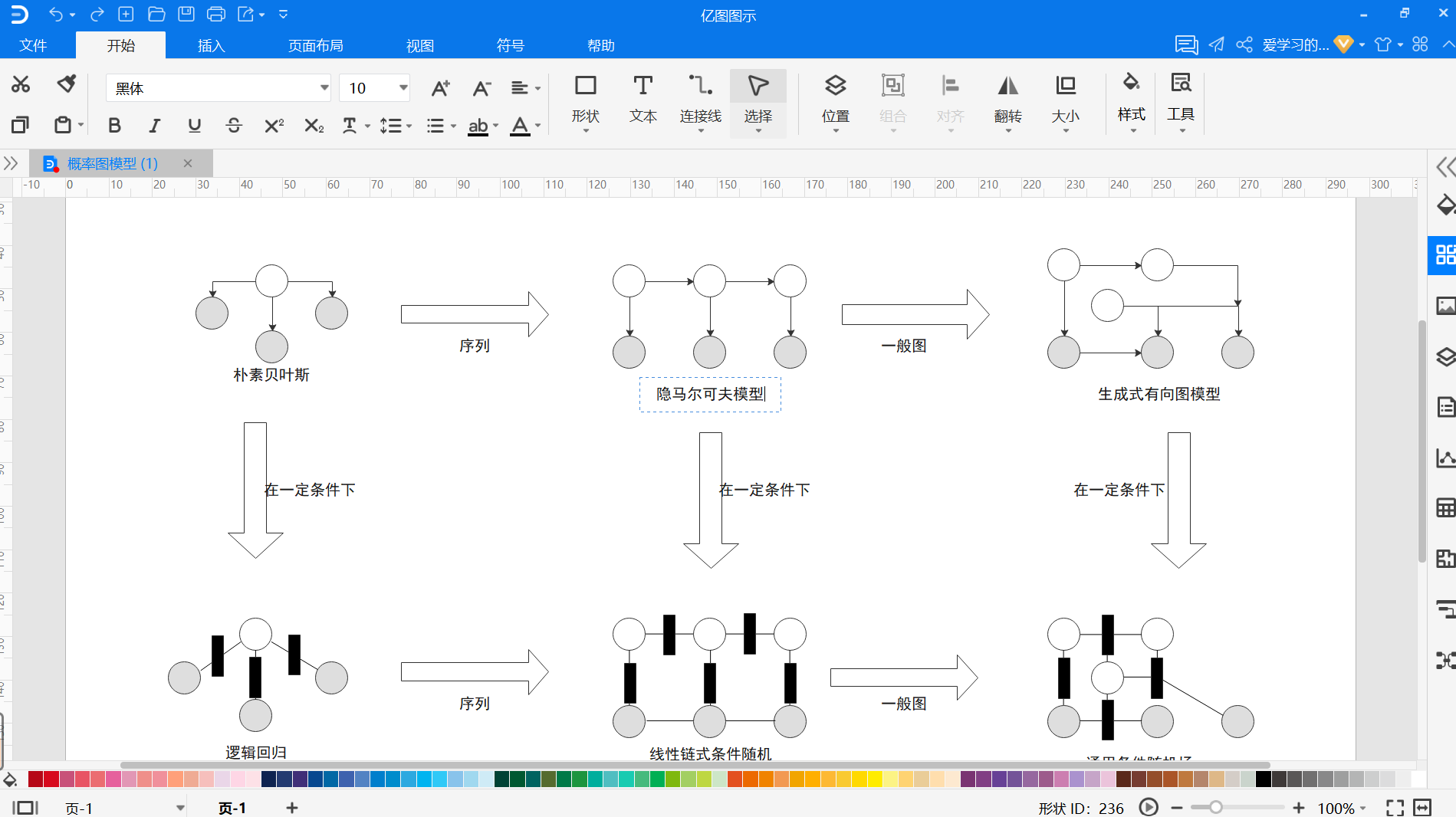The width and height of the screenshot is (1456, 817).
Task: Open the table panel in right sidebar
Action: [x=1445, y=508]
